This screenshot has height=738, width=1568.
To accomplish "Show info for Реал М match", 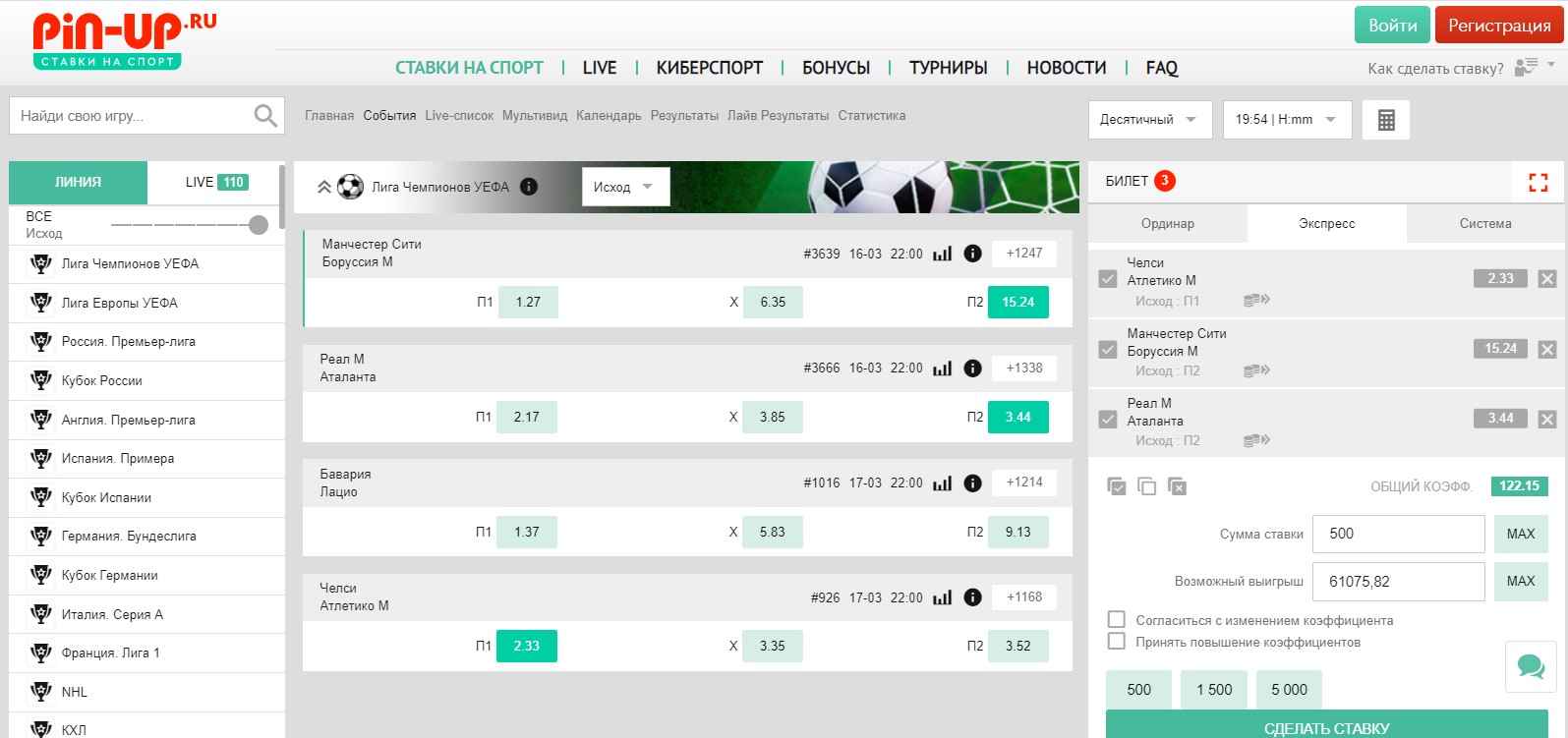I will (x=973, y=369).
